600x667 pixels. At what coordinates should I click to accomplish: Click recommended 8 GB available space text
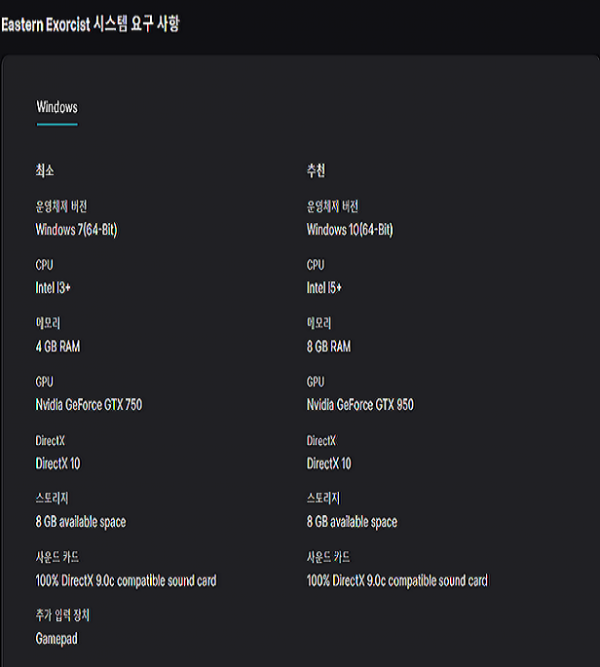pos(352,522)
